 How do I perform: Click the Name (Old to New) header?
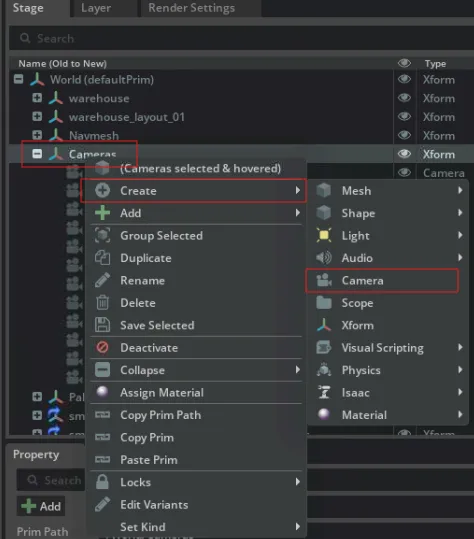[x=63, y=64]
